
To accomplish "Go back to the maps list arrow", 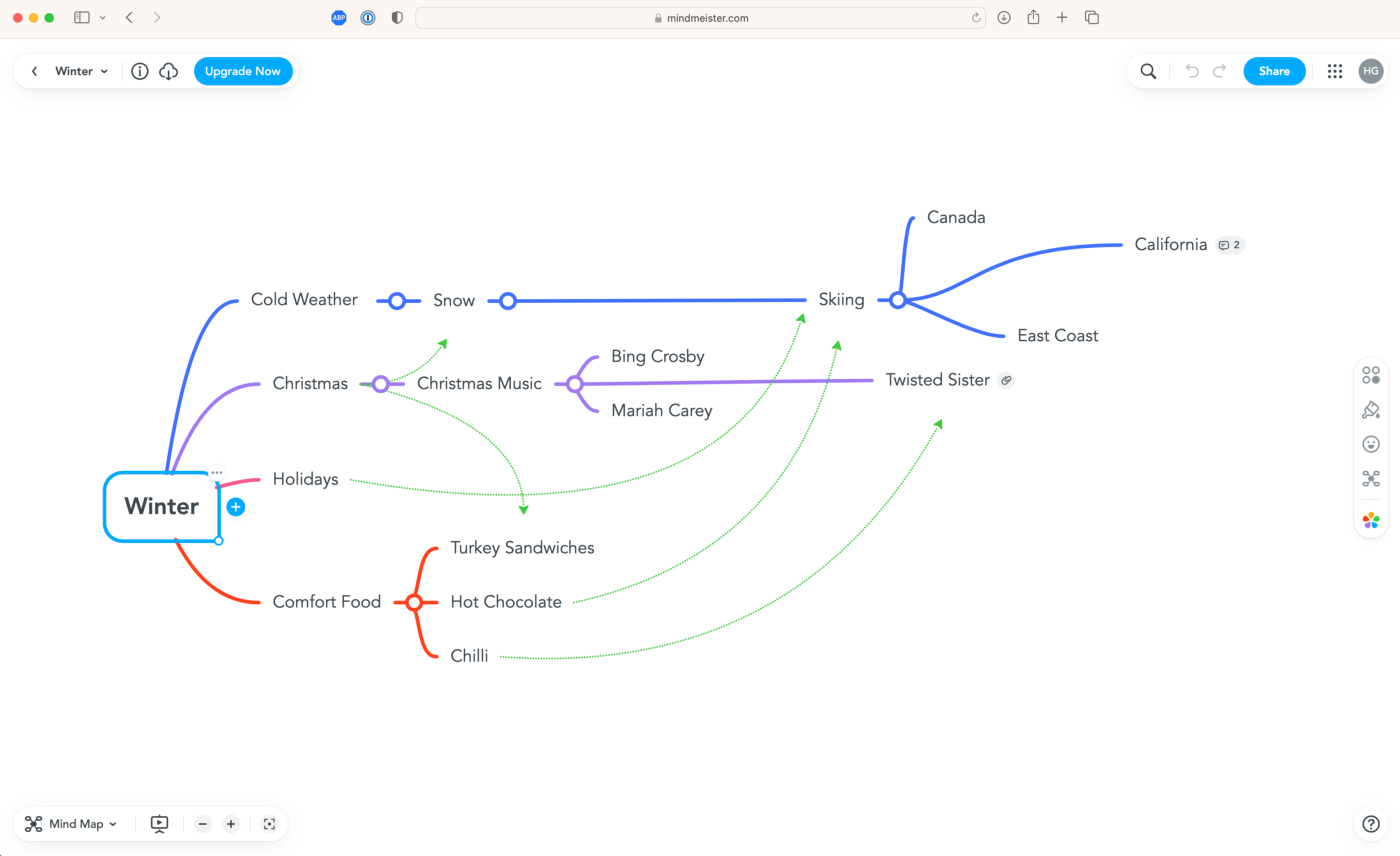I will pyautogui.click(x=35, y=71).
